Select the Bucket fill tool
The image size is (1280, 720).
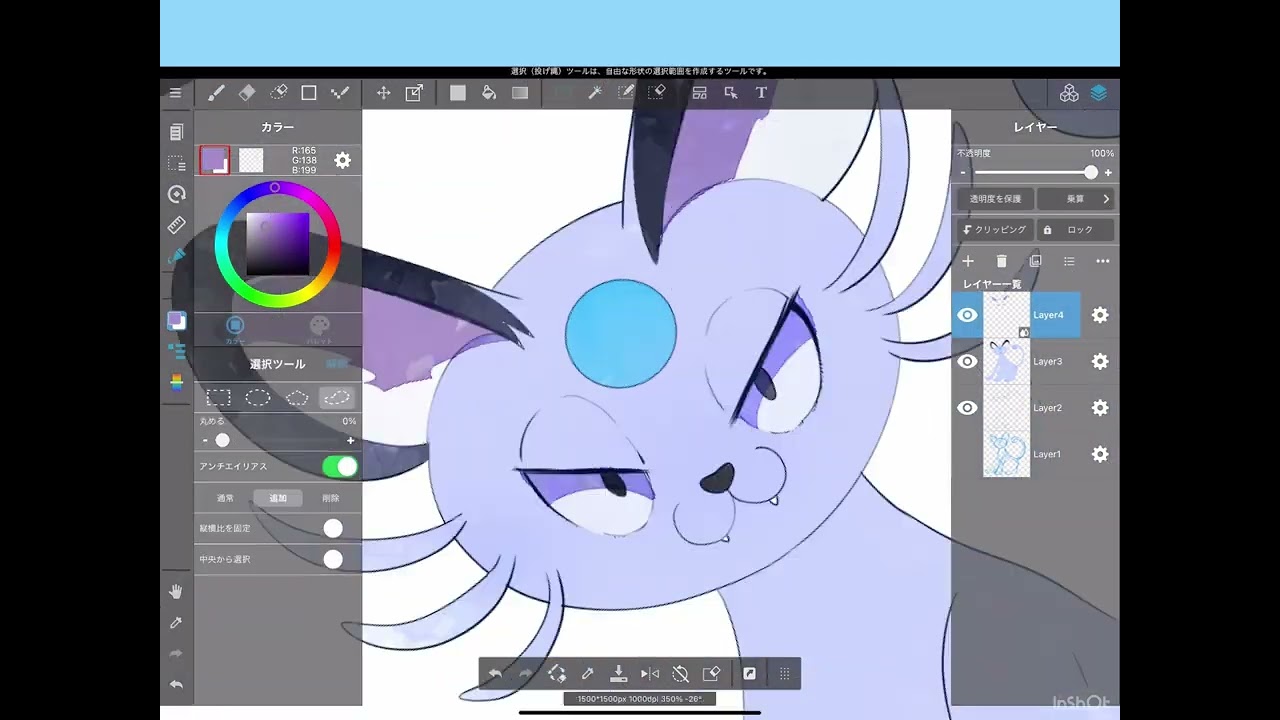[489, 93]
